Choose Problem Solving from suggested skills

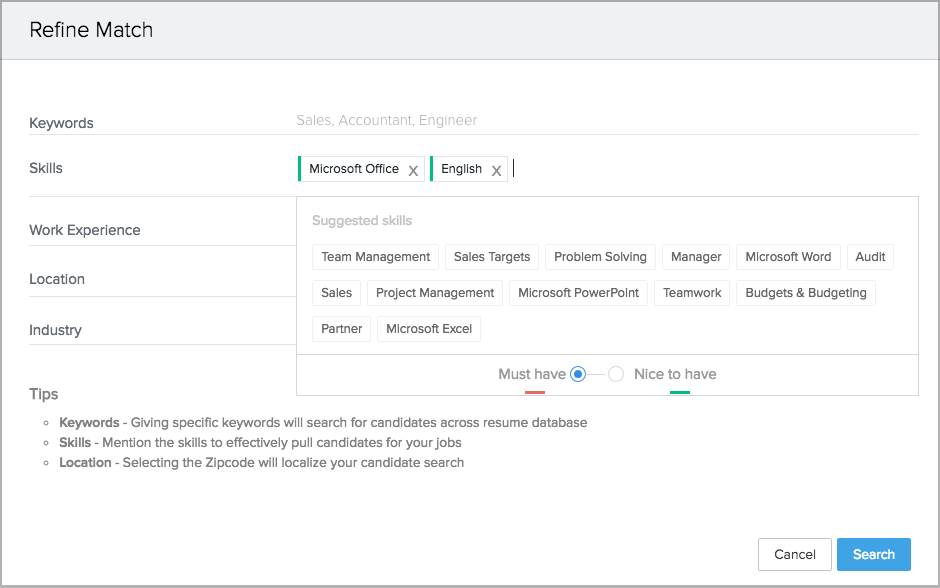tap(600, 257)
